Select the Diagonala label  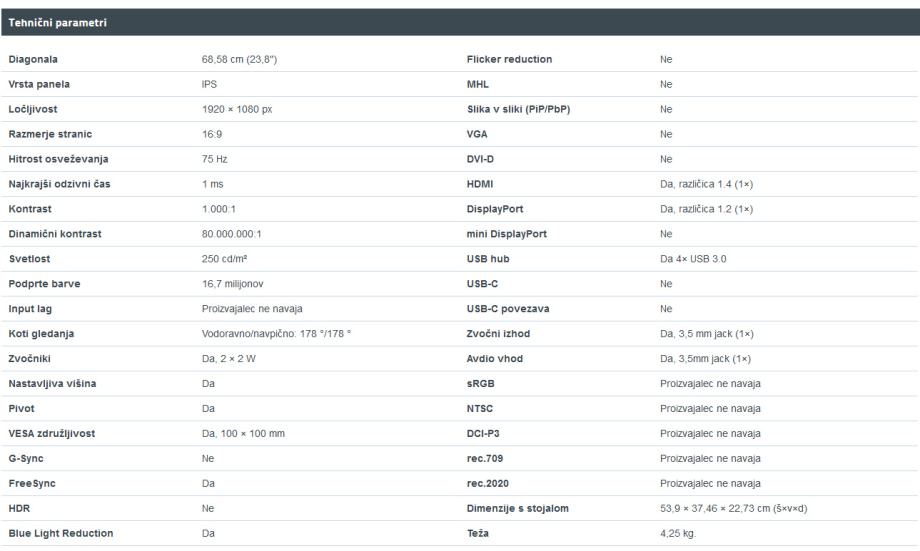click(33, 59)
